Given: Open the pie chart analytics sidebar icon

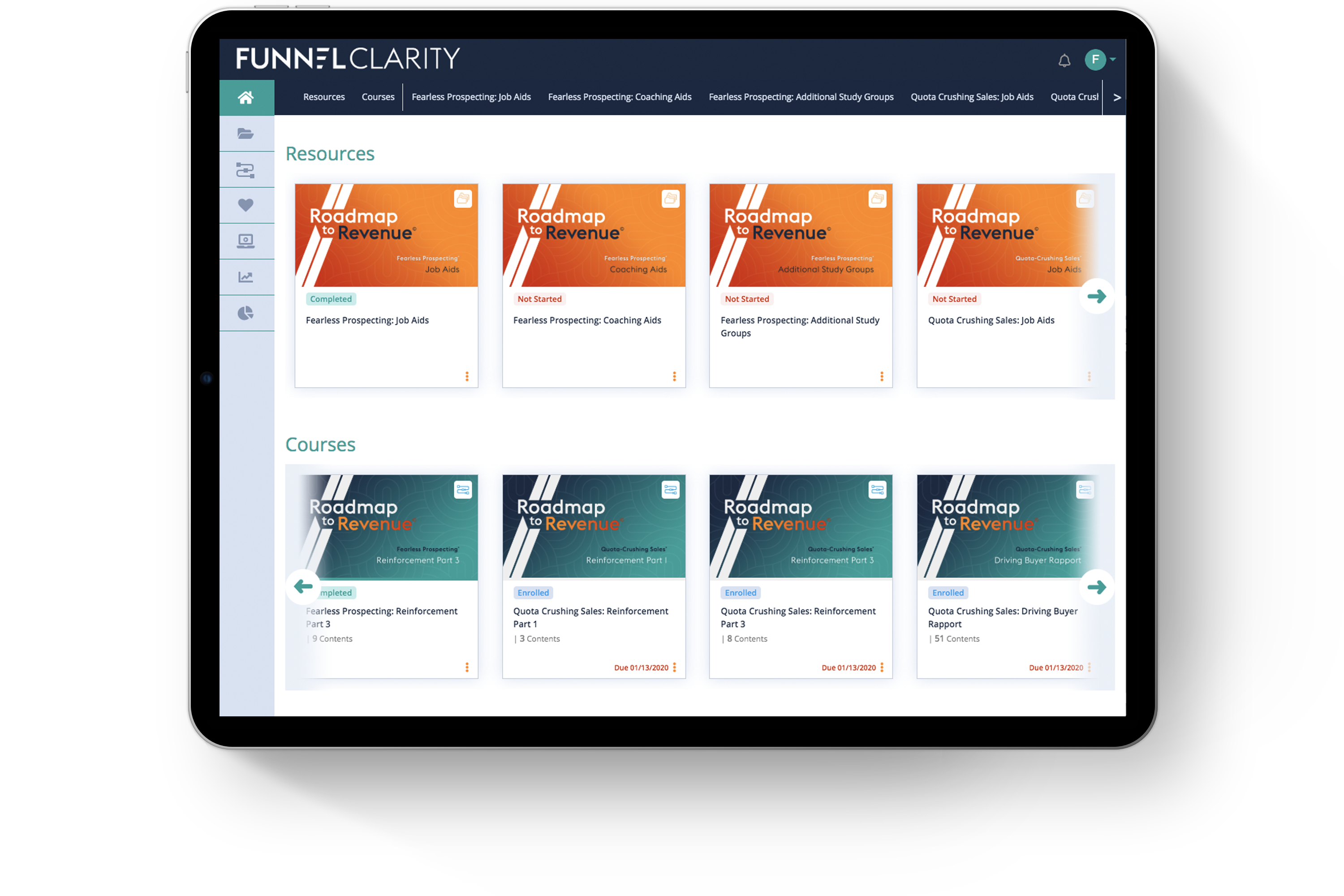Looking at the screenshot, I should pyautogui.click(x=246, y=313).
